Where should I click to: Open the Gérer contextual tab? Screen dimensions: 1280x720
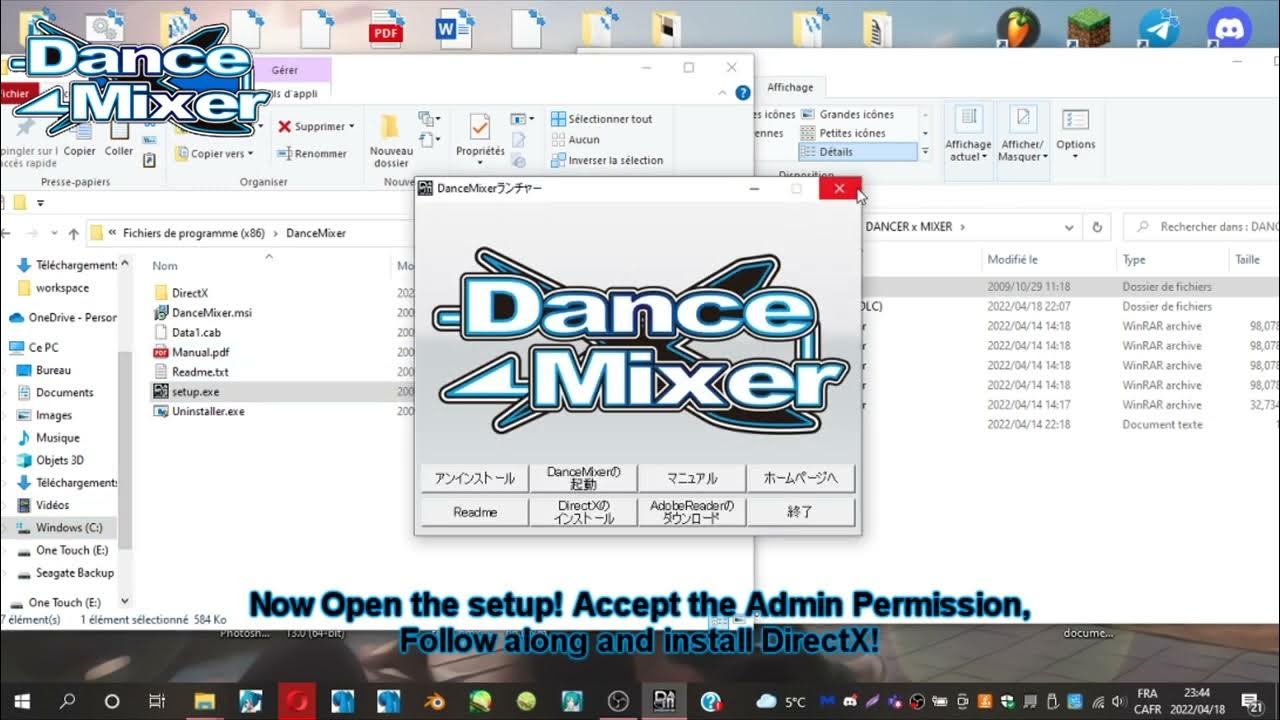tap(285, 71)
